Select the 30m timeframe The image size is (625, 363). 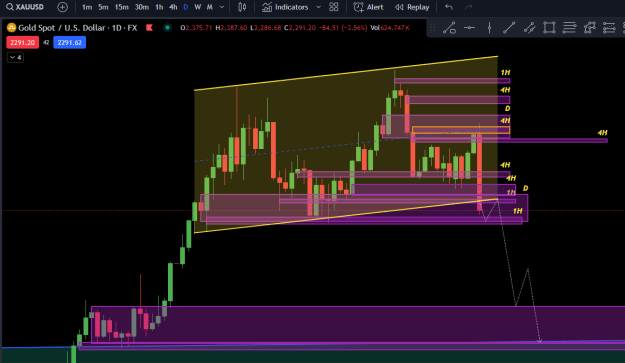coord(142,7)
